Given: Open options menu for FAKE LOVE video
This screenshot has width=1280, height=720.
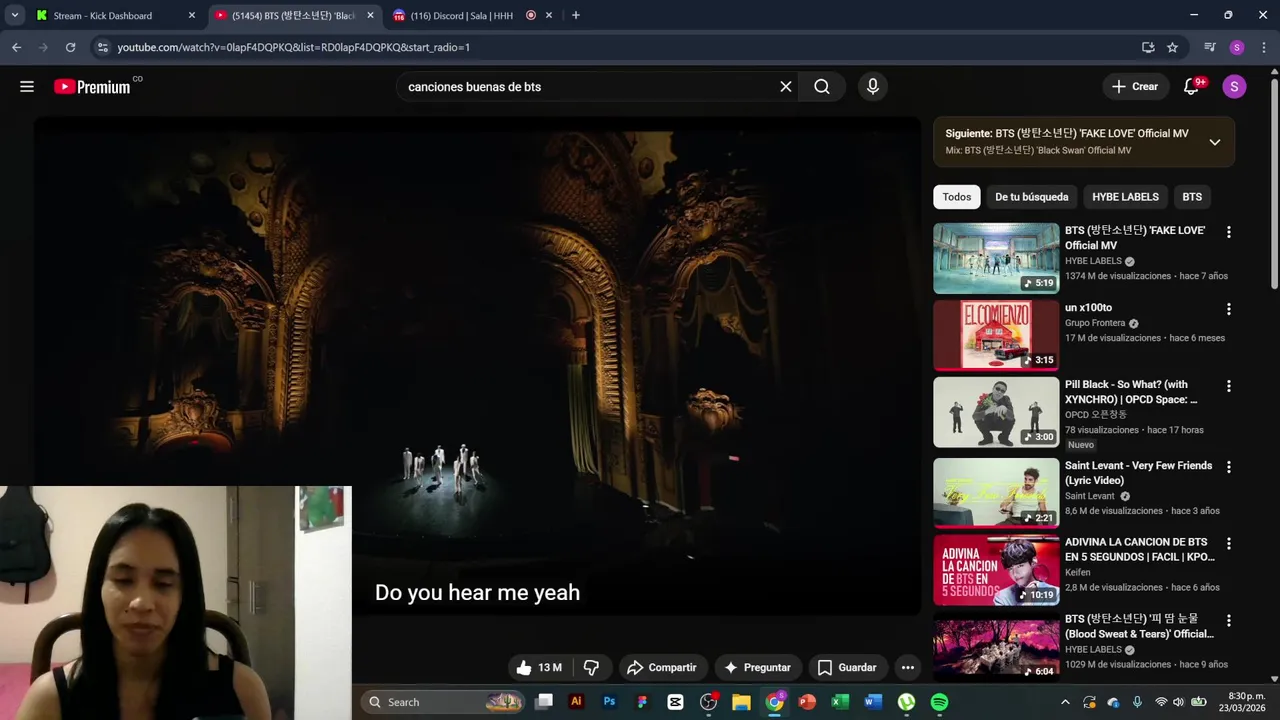Looking at the screenshot, I should (x=1229, y=232).
